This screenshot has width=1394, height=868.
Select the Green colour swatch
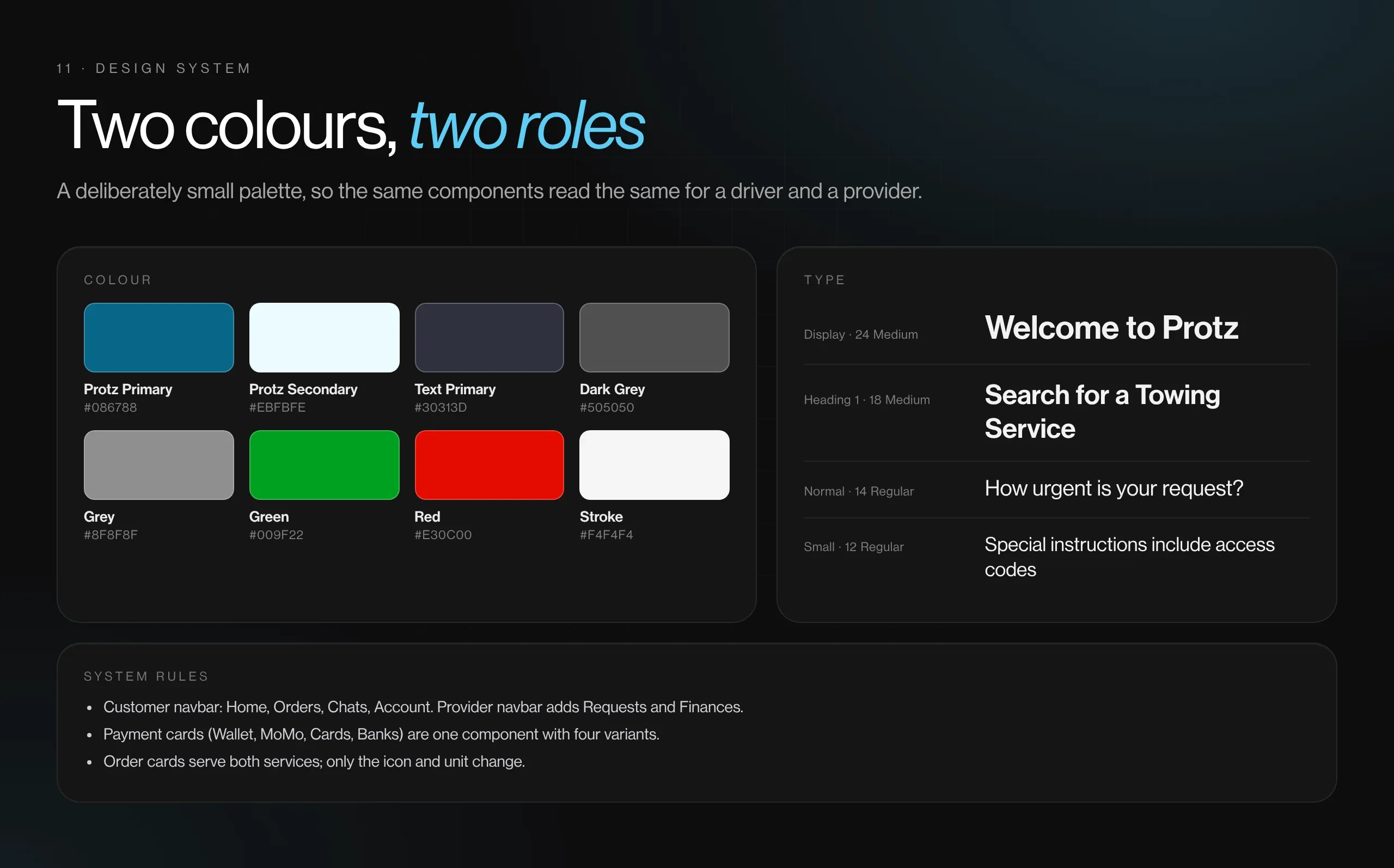click(324, 465)
